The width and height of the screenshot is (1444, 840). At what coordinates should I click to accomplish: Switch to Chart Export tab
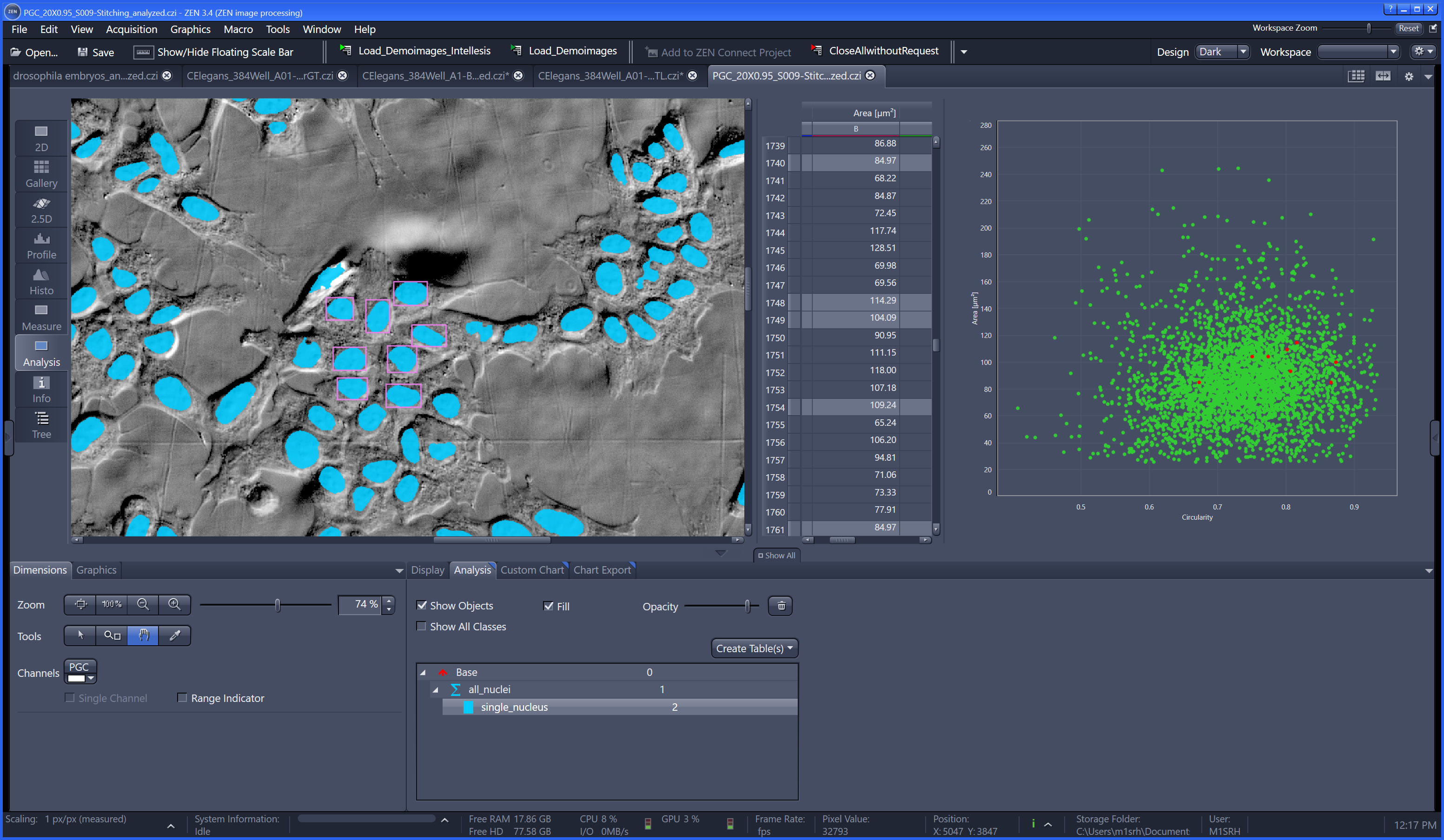point(601,570)
